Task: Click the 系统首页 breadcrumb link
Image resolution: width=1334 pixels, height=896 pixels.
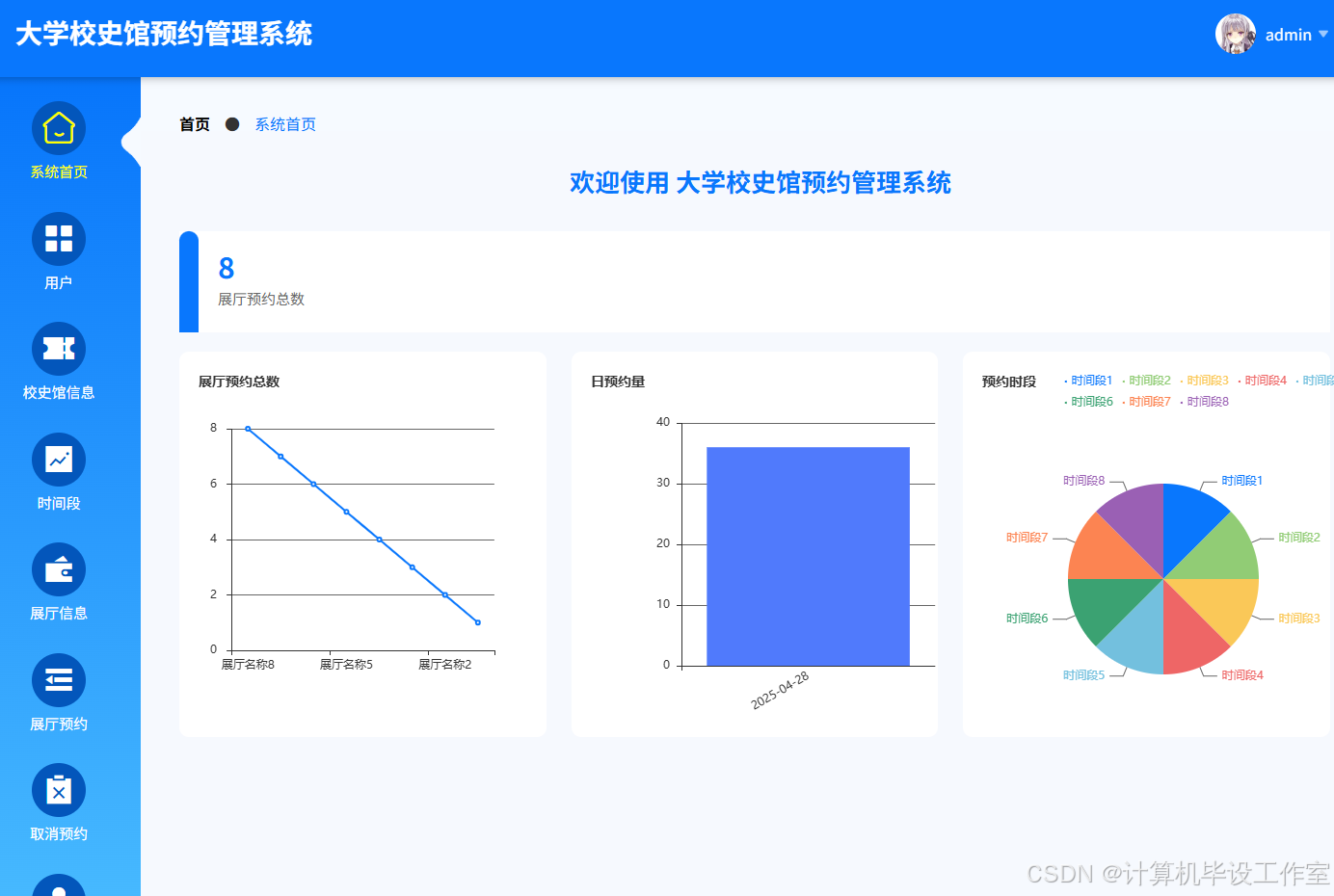Action: [x=285, y=124]
